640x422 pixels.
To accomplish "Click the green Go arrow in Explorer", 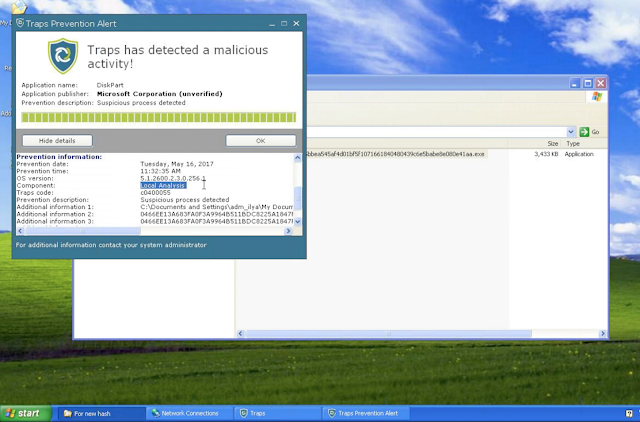I will pos(584,132).
